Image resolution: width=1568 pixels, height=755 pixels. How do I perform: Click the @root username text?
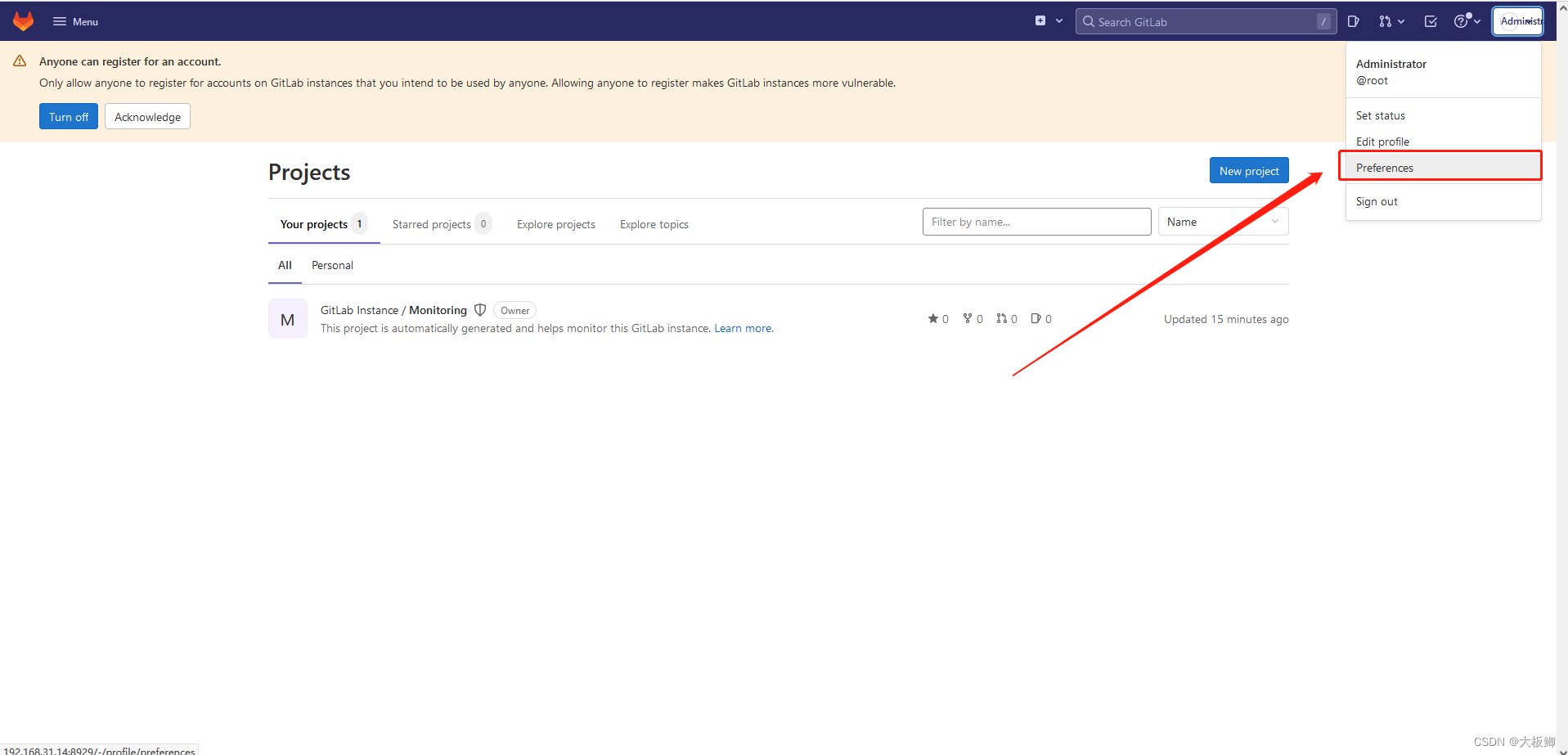pyautogui.click(x=1372, y=80)
